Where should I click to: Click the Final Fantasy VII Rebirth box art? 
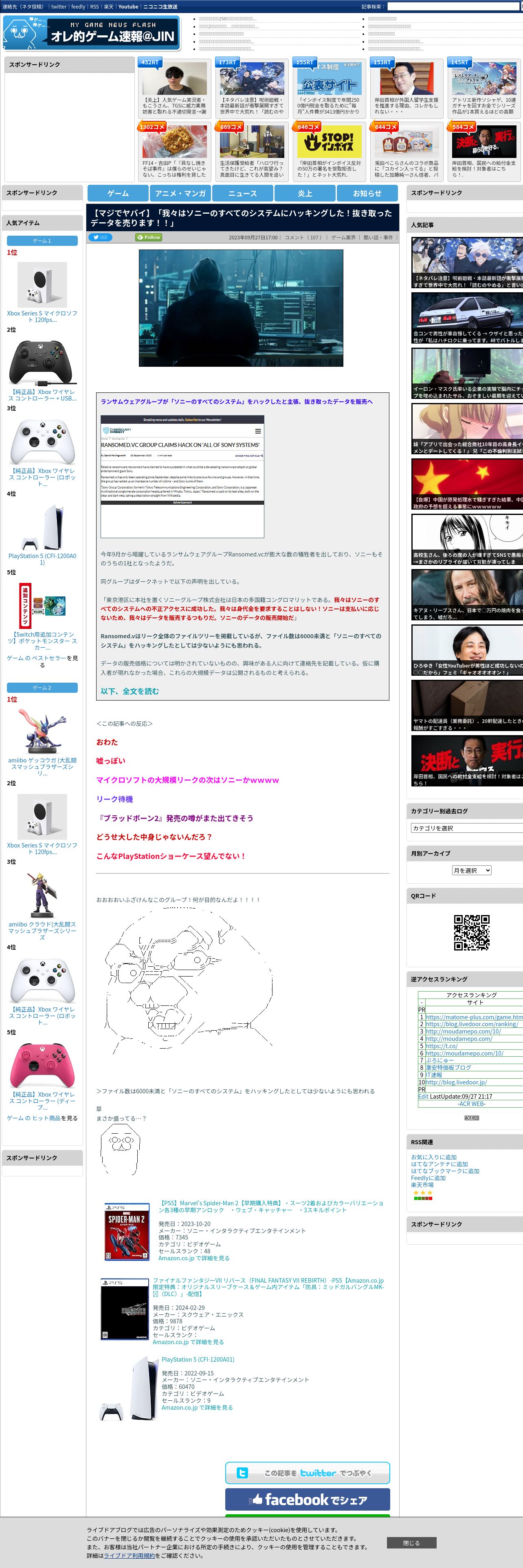[x=125, y=1309]
